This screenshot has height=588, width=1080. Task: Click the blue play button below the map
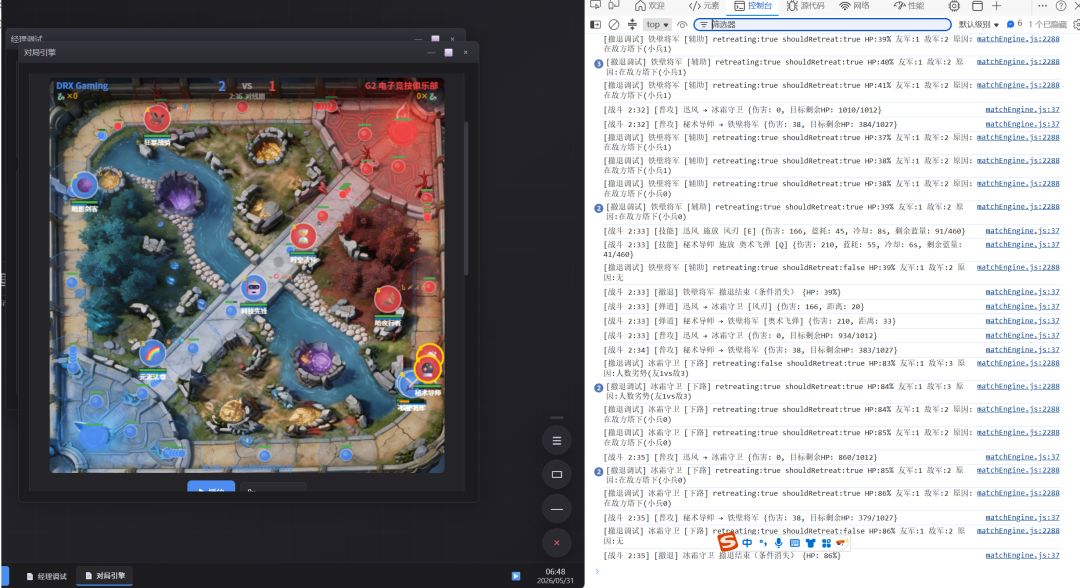tap(211, 486)
